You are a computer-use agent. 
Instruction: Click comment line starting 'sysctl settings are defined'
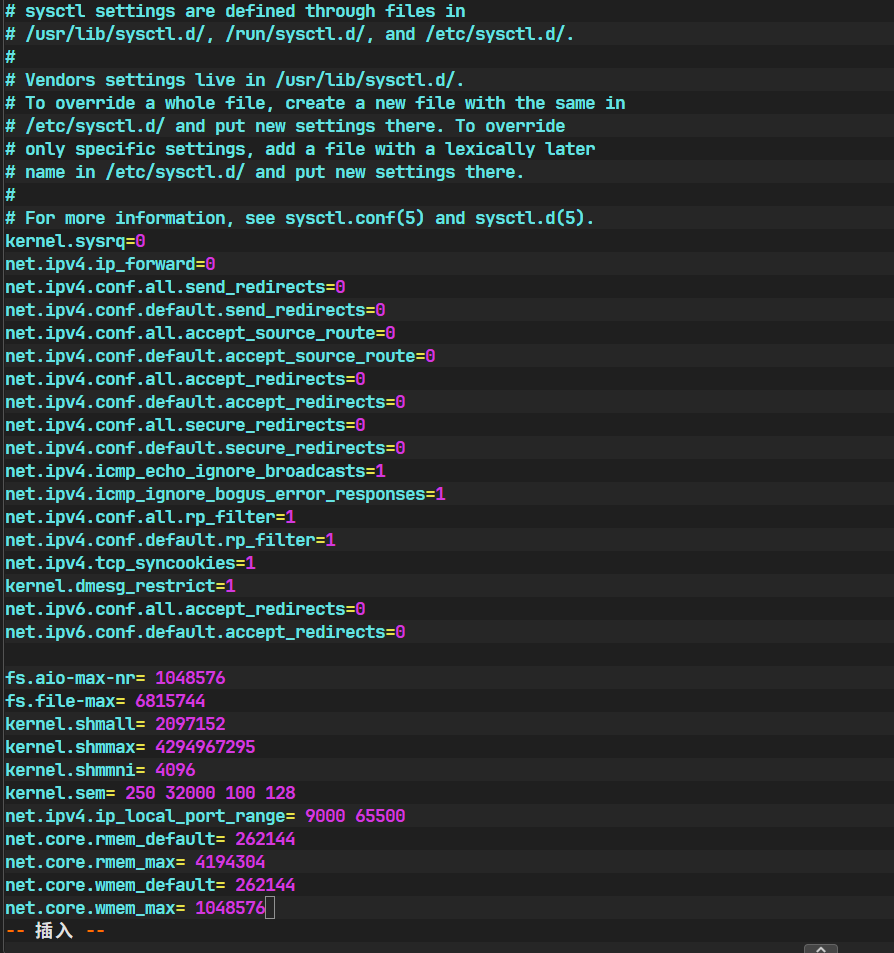click(235, 12)
